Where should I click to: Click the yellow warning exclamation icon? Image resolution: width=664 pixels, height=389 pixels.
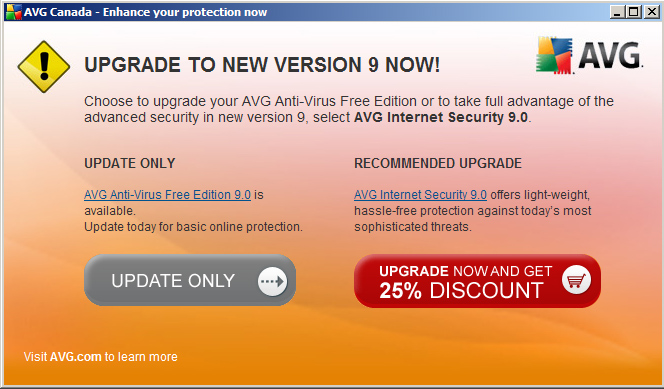tap(44, 67)
